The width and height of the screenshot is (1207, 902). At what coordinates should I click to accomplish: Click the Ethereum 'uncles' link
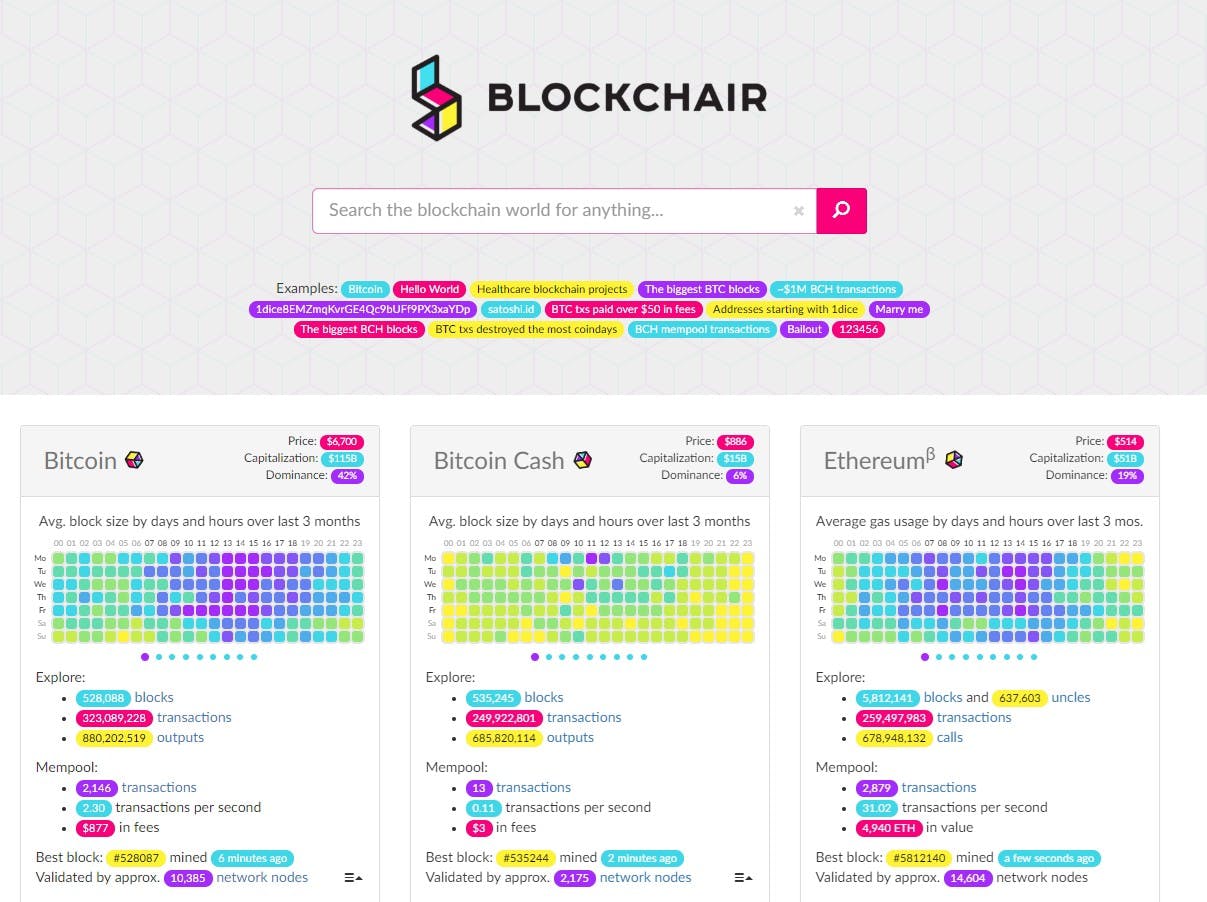tap(1071, 697)
